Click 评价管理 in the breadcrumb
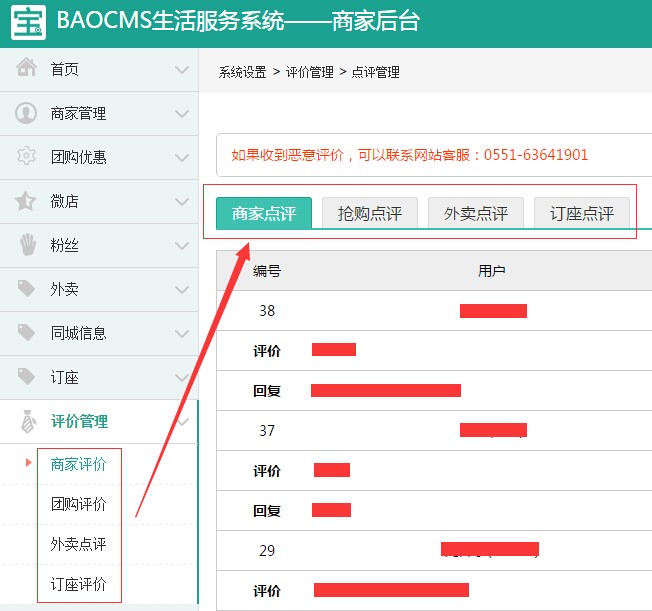 310,72
